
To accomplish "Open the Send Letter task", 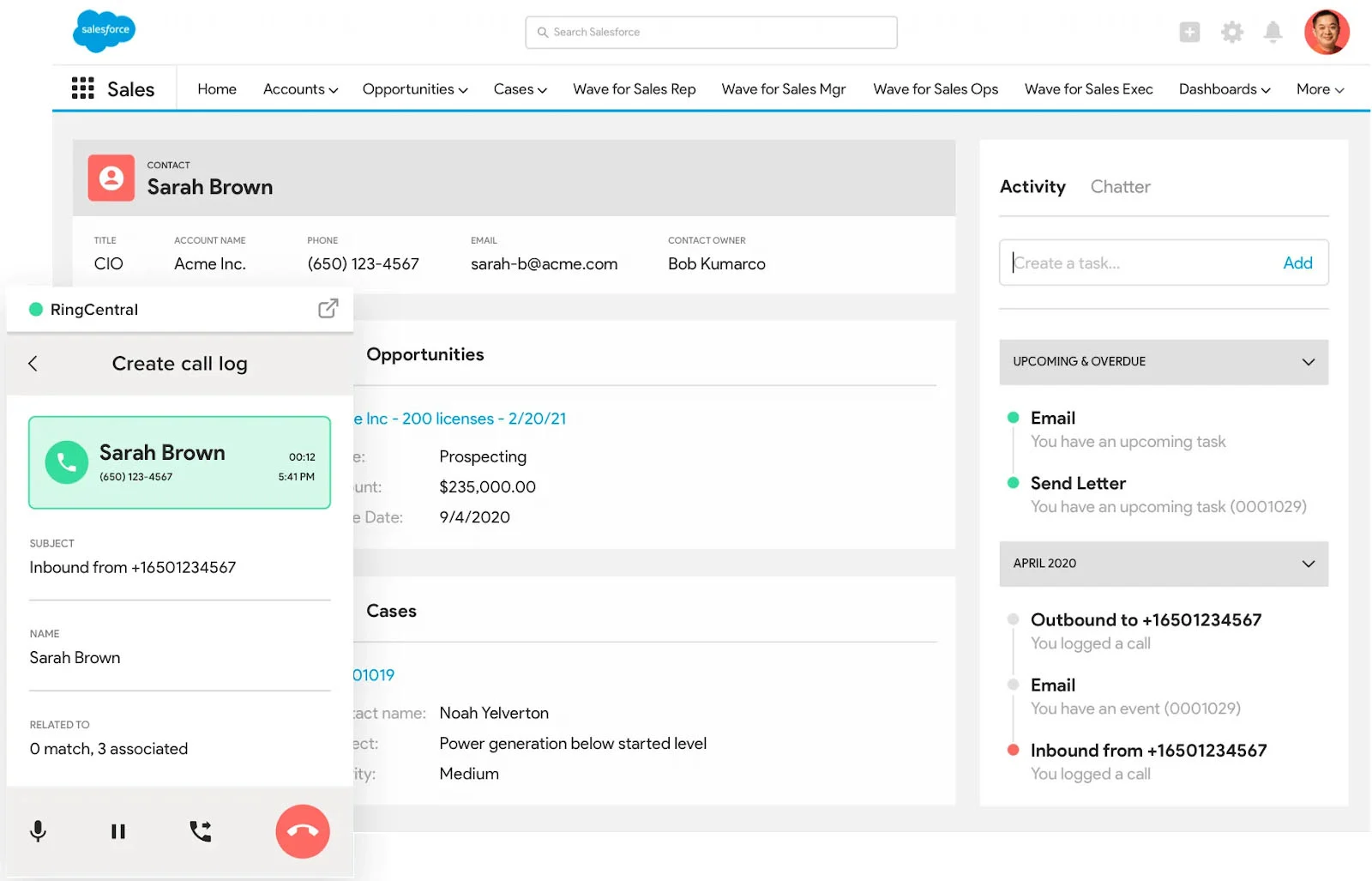I will (1078, 483).
